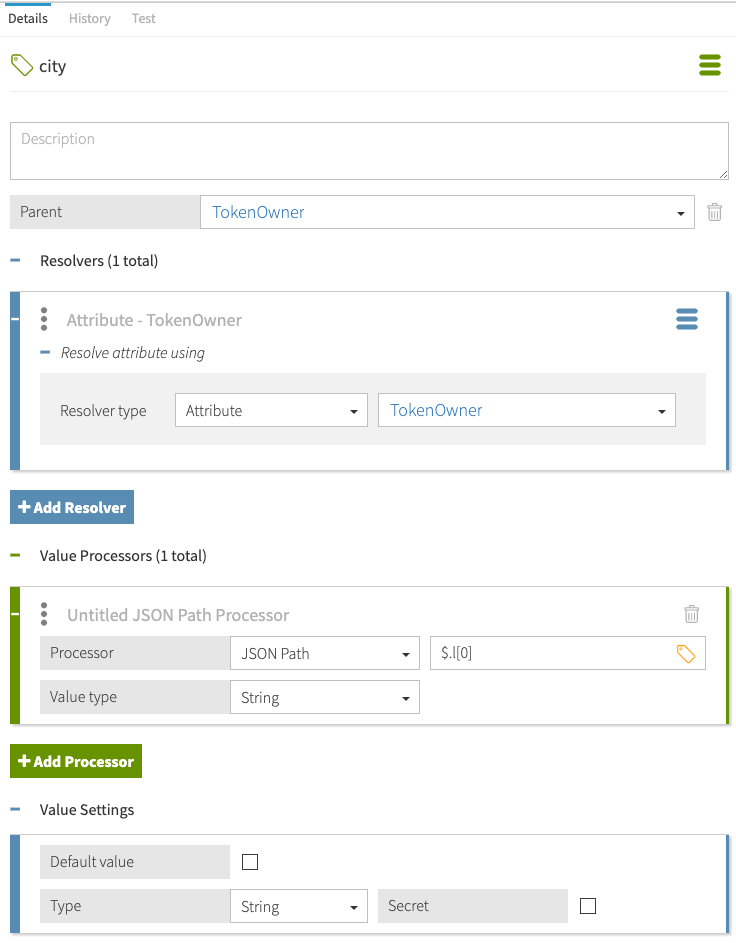Image resolution: width=736 pixels, height=943 pixels.
Task: Click the green tag icon beside city
Action: tap(21, 66)
